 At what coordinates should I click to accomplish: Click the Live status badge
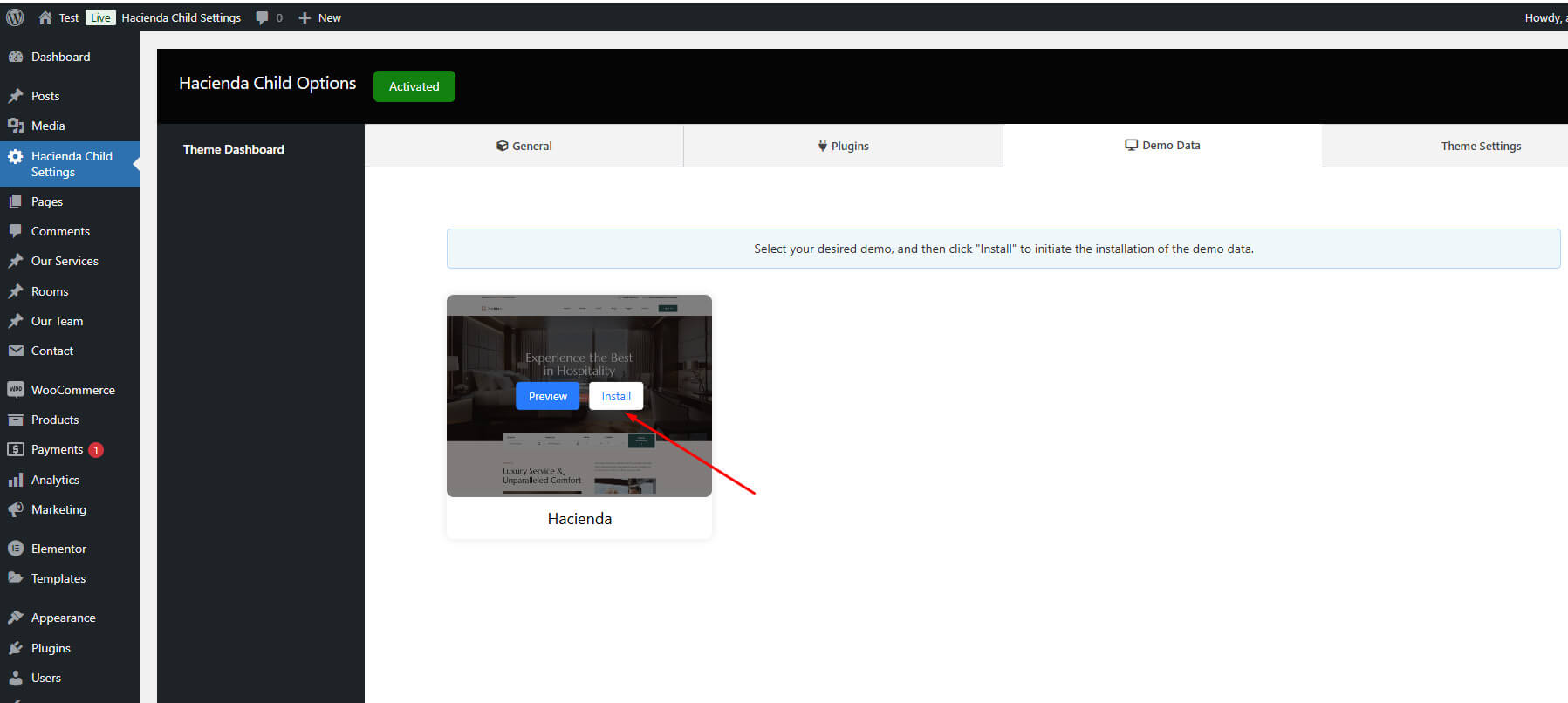click(101, 17)
